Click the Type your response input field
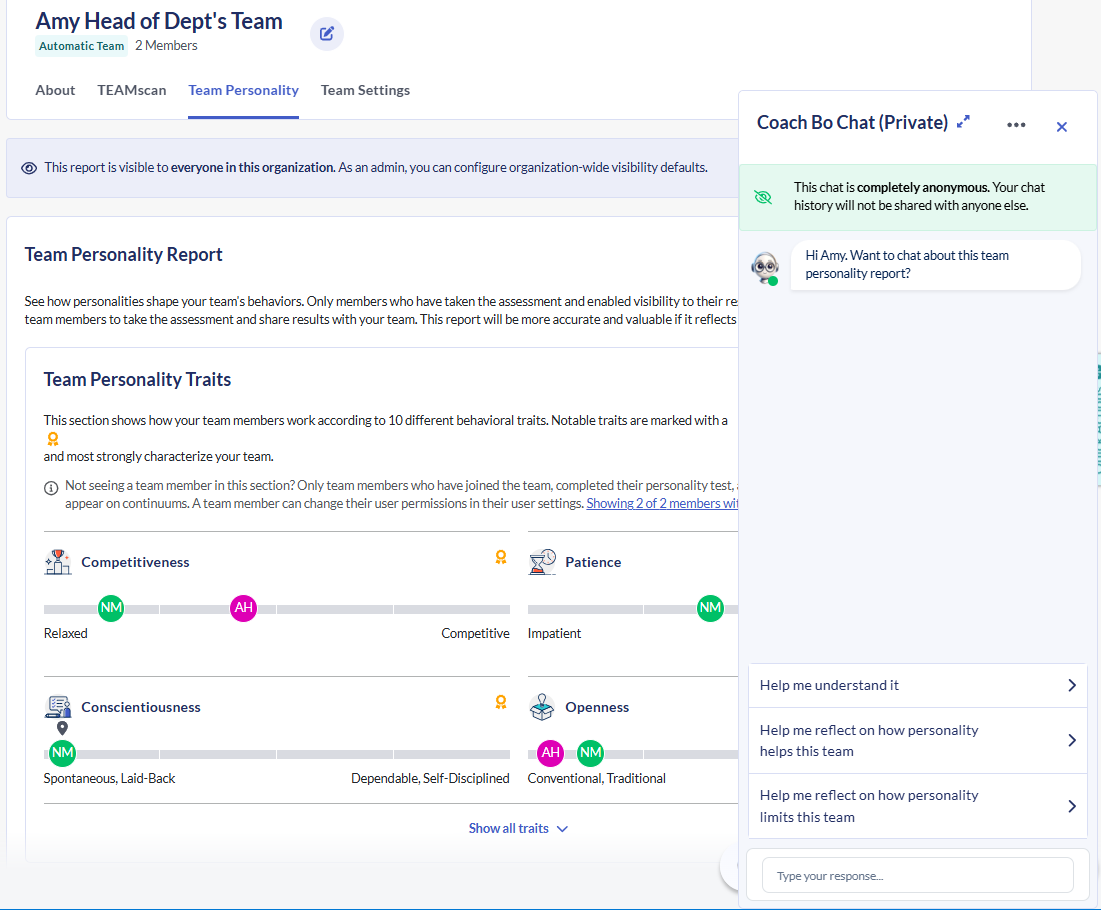The height and width of the screenshot is (910, 1101). point(917,876)
